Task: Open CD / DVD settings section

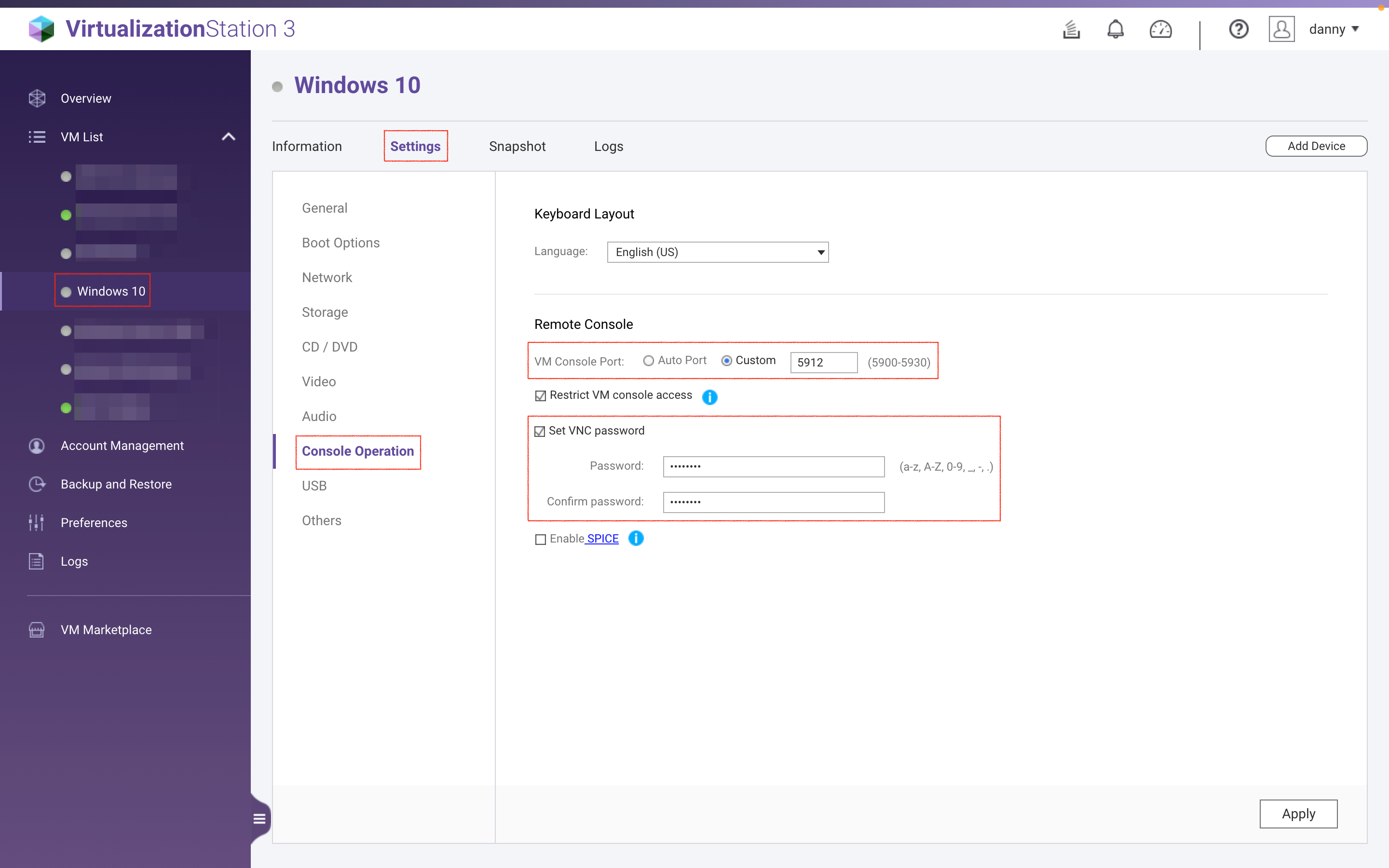Action: pyautogui.click(x=329, y=347)
